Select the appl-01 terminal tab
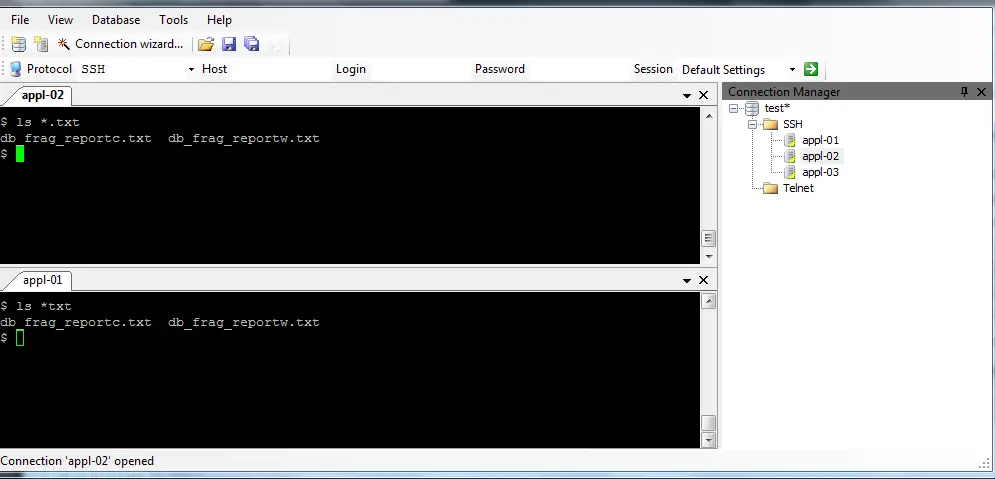The image size is (995, 479). 42,280
